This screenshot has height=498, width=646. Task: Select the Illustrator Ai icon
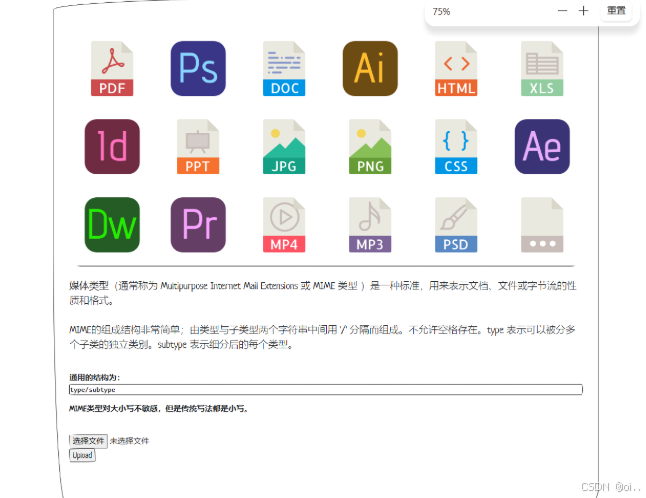370,68
